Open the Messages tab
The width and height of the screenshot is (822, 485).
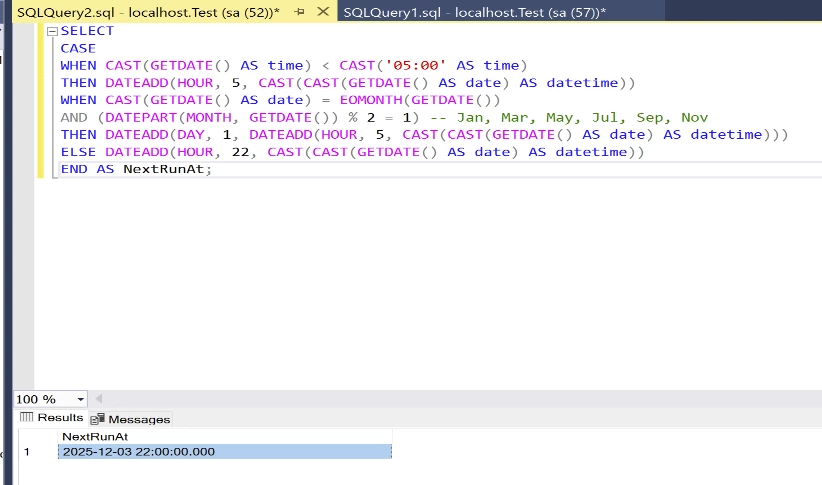pyautogui.click(x=130, y=419)
